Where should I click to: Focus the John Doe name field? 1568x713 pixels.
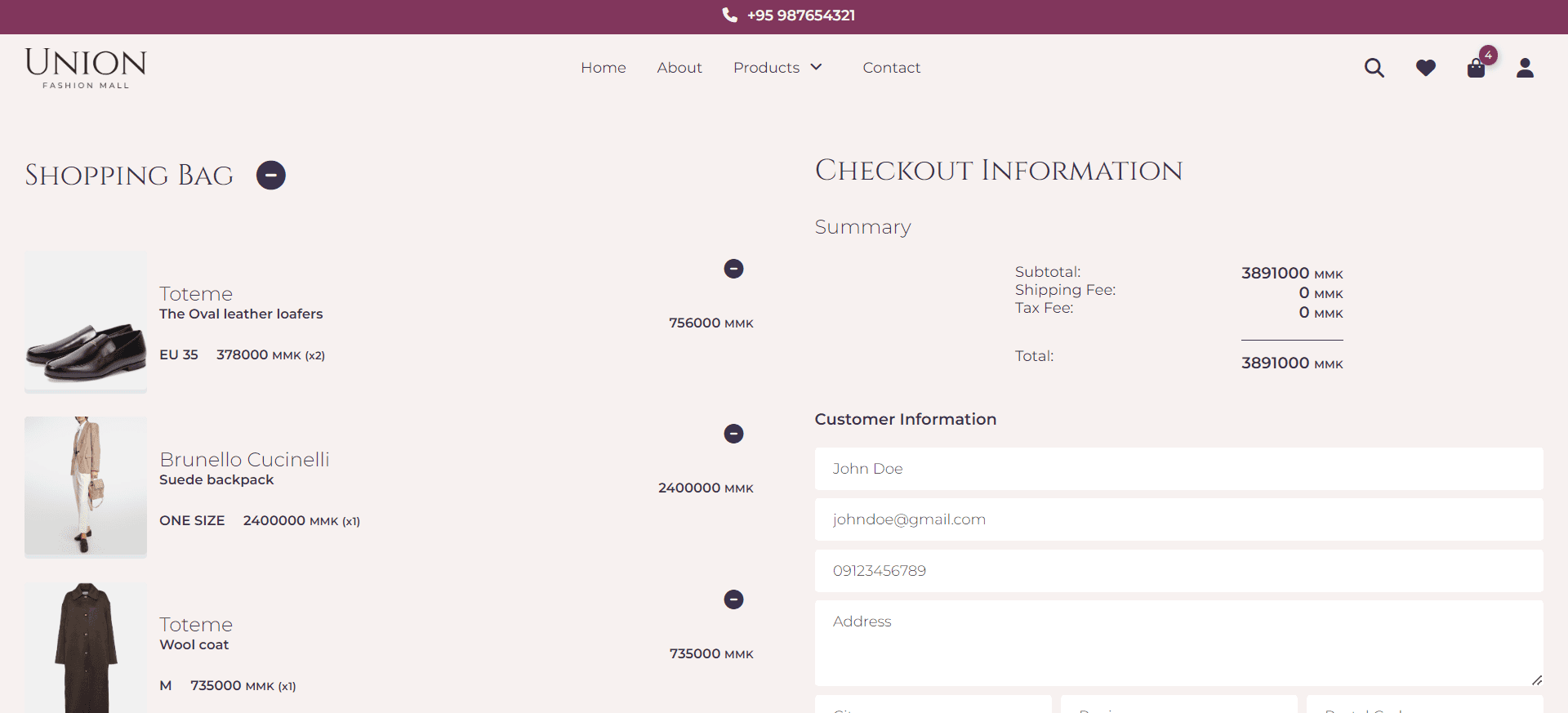click(1178, 469)
